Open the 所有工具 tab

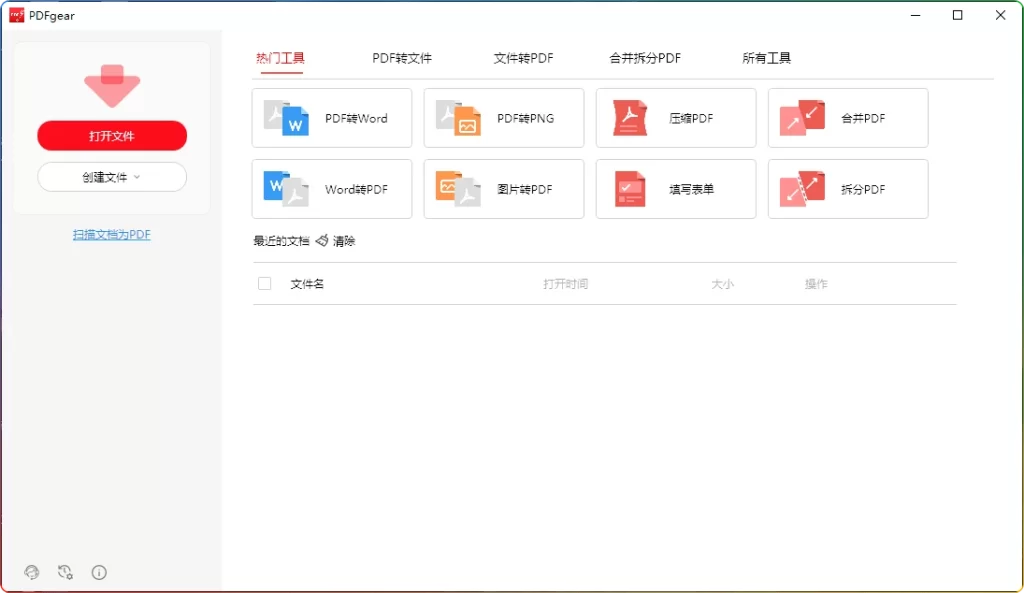pyautogui.click(x=767, y=58)
